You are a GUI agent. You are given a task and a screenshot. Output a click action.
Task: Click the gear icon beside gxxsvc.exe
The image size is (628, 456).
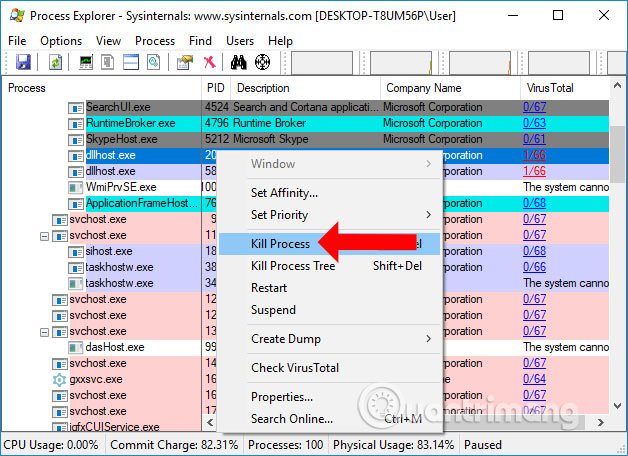coord(59,379)
